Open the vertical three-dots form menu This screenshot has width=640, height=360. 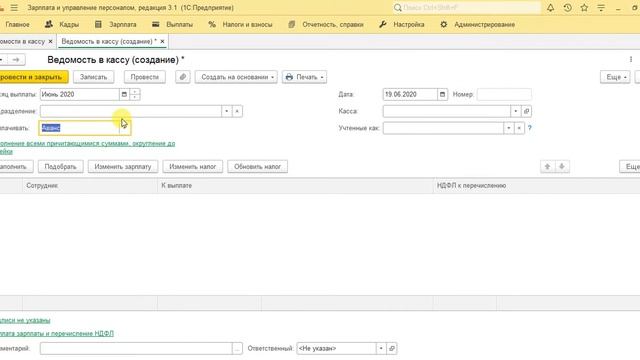(631, 60)
